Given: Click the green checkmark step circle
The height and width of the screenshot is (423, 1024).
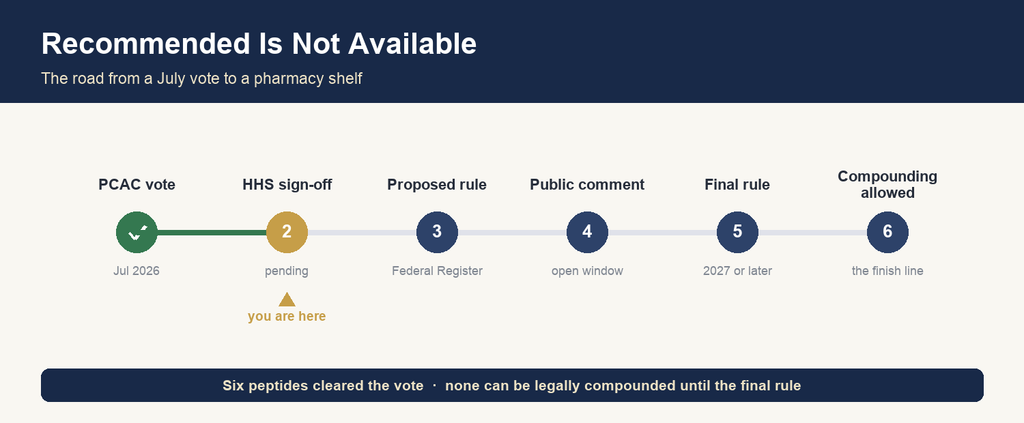Looking at the screenshot, I should [136, 232].
